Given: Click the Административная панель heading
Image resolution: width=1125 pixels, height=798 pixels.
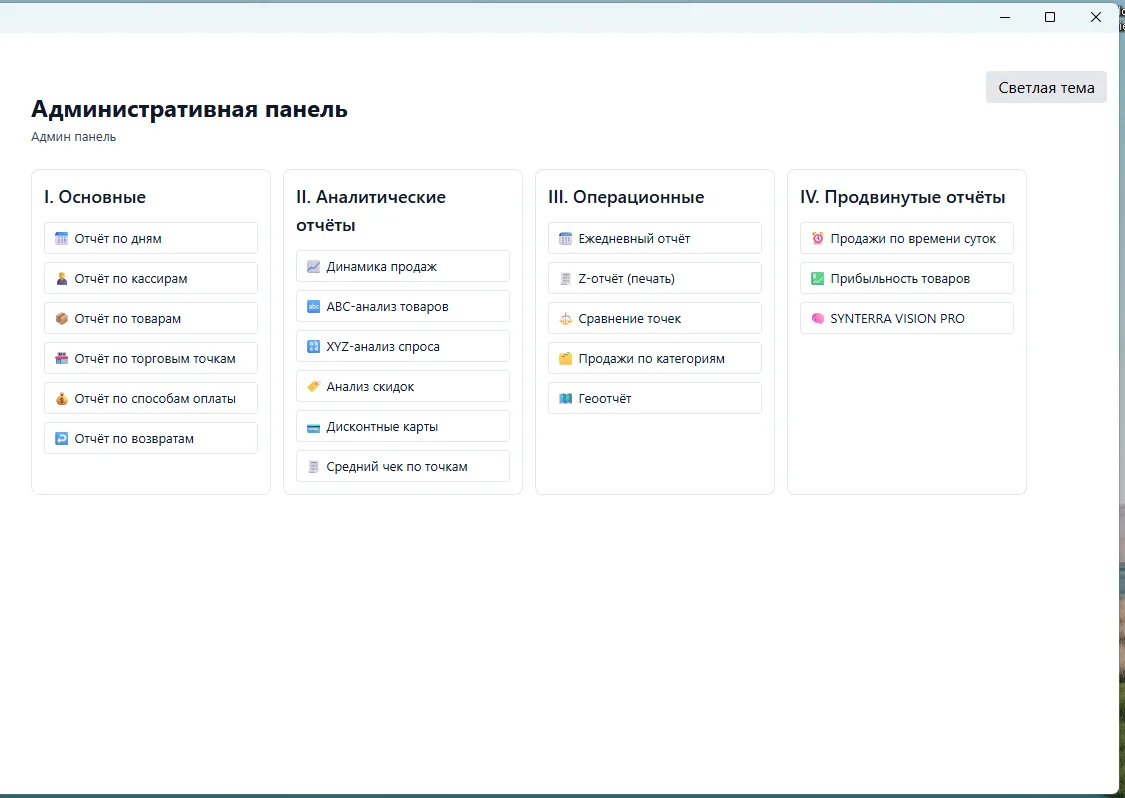Looking at the screenshot, I should click(x=189, y=109).
